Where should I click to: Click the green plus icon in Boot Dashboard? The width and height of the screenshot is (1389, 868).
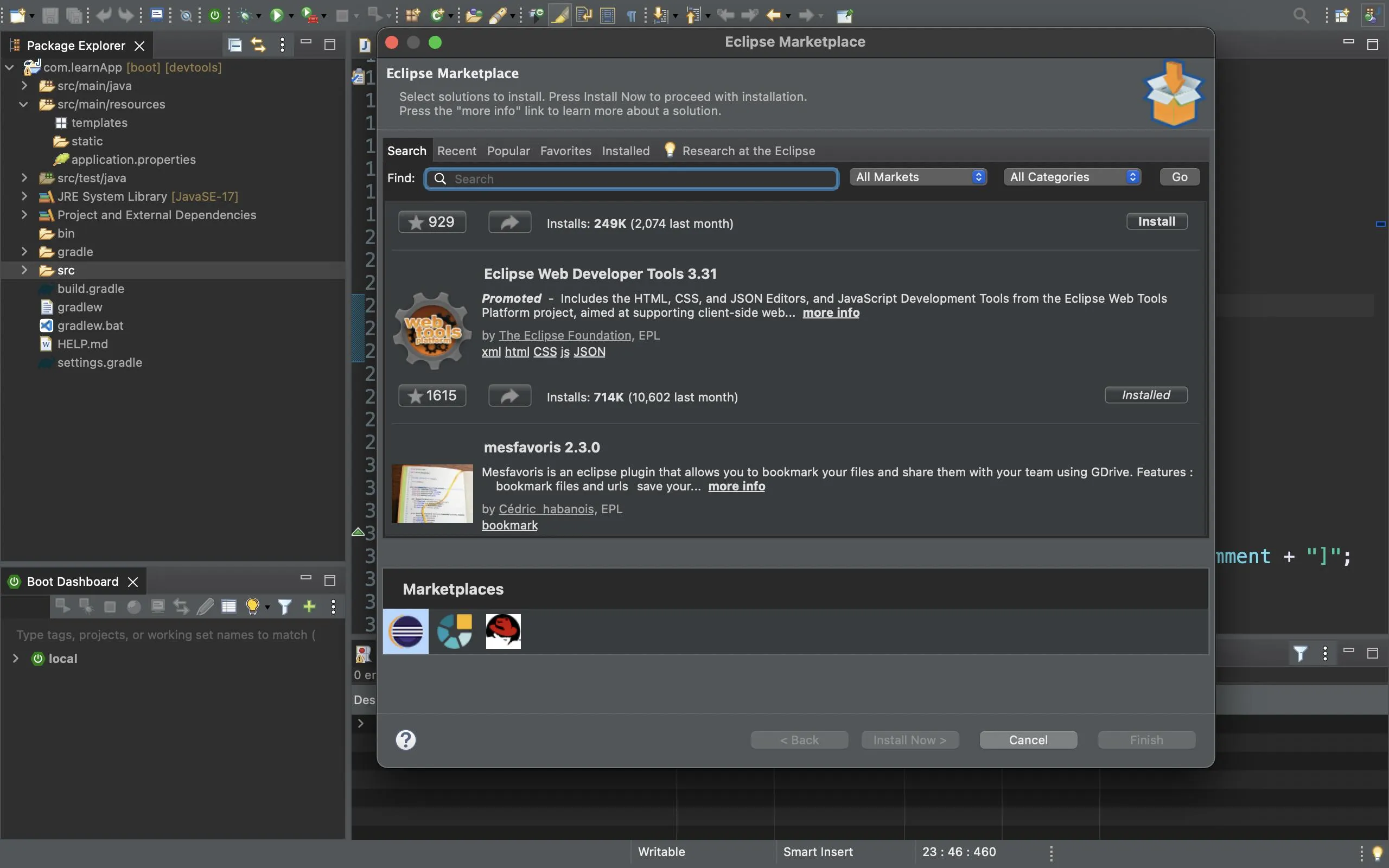click(x=309, y=606)
